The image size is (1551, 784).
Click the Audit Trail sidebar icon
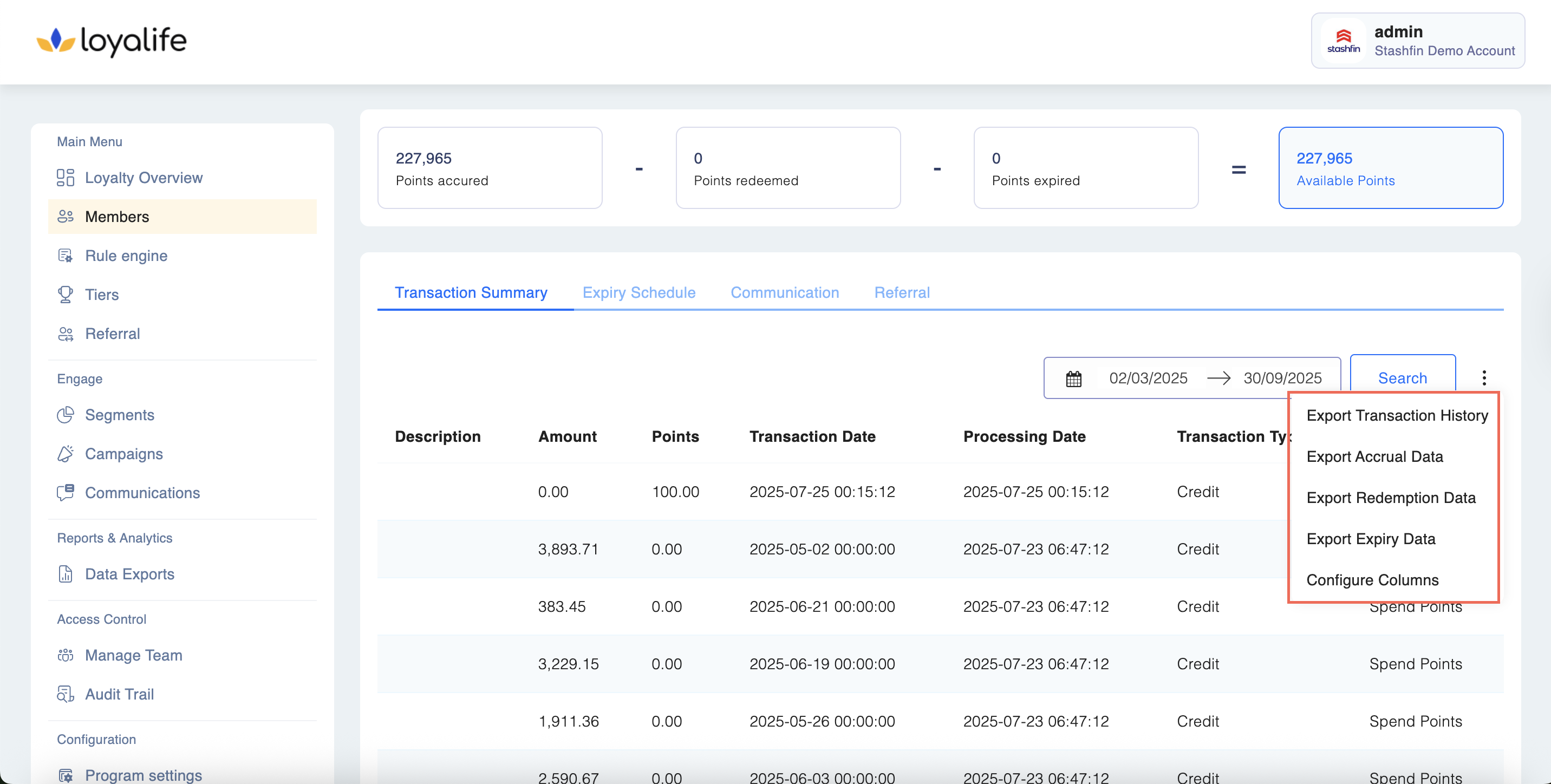(x=65, y=694)
